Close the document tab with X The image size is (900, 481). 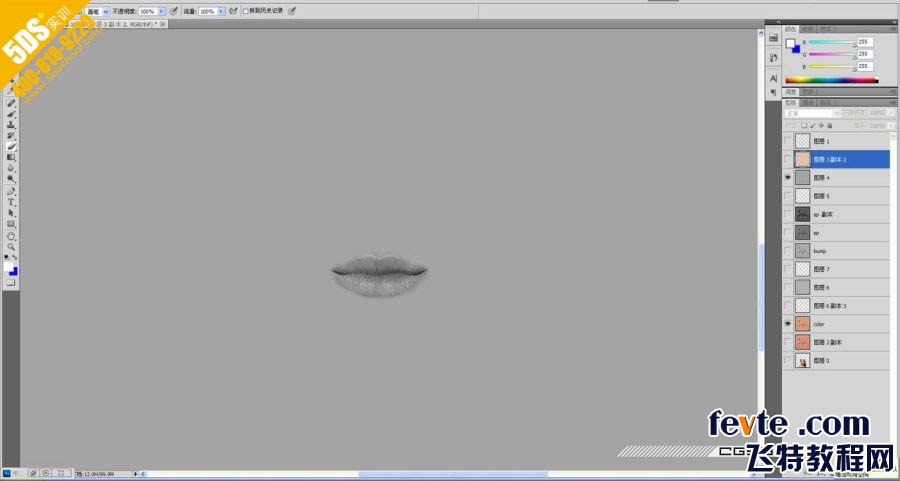[164, 24]
